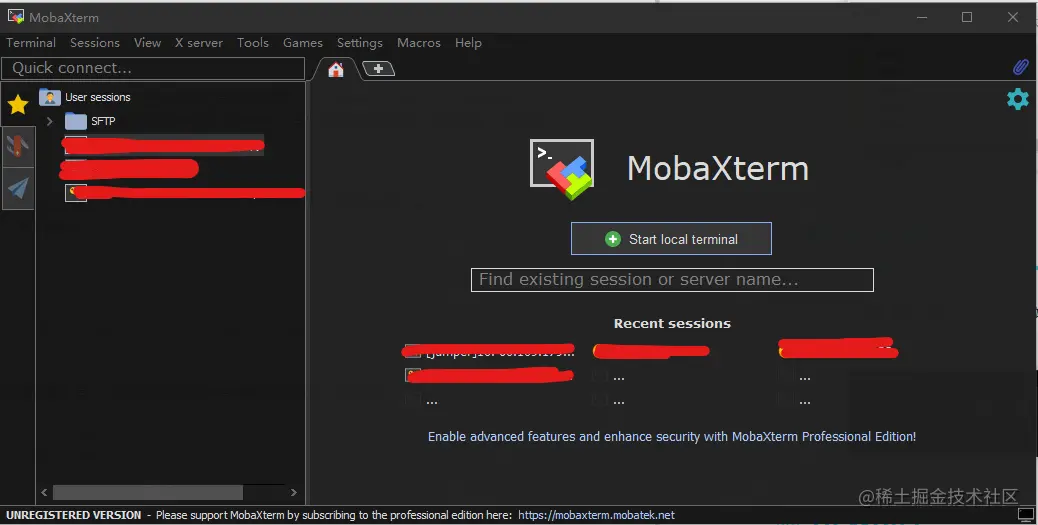Screen dimensions: 1038x525
Task: Click the MobaXterm title bar app icon
Action: coord(16,17)
